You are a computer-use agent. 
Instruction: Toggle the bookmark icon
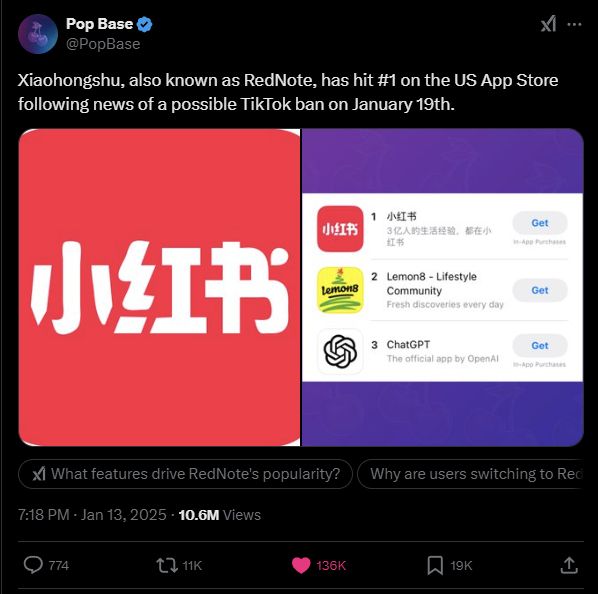coord(435,565)
